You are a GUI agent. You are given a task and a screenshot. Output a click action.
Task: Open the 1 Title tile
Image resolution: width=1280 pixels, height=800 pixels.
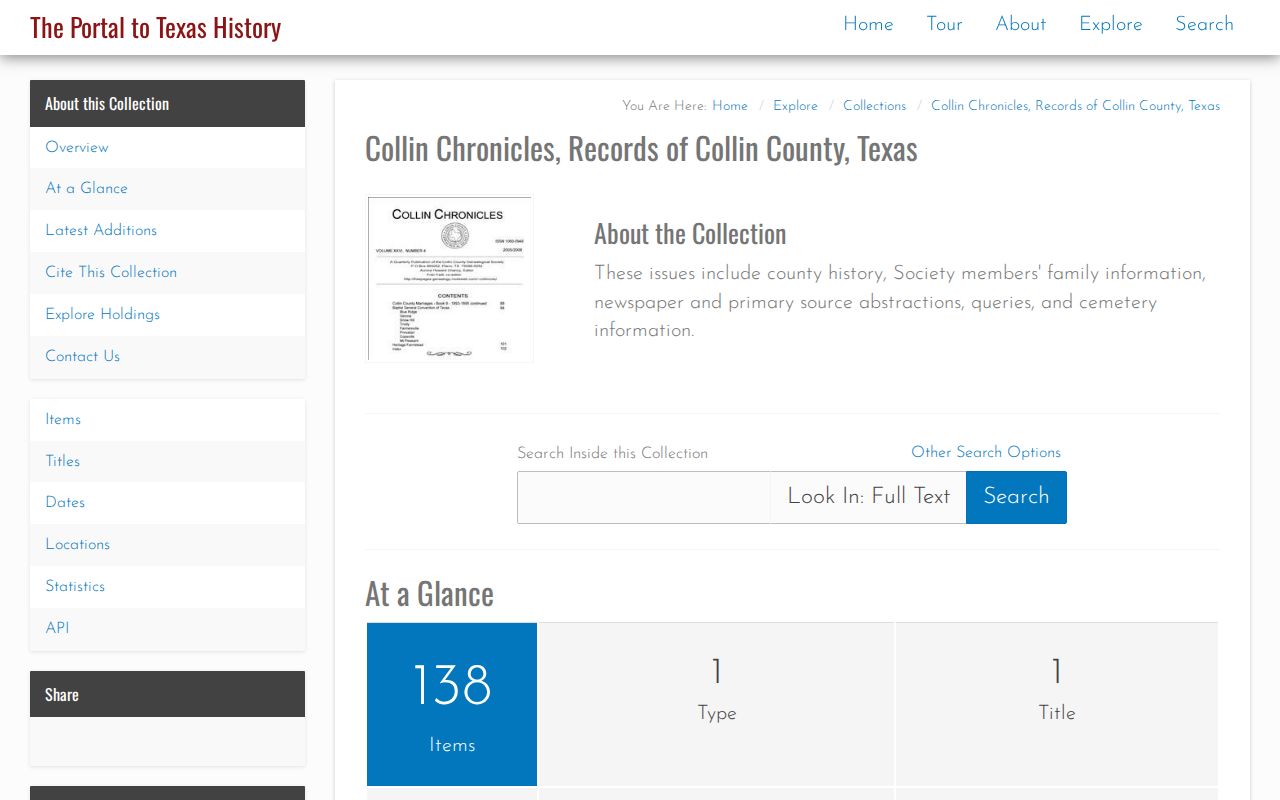point(1057,704)
